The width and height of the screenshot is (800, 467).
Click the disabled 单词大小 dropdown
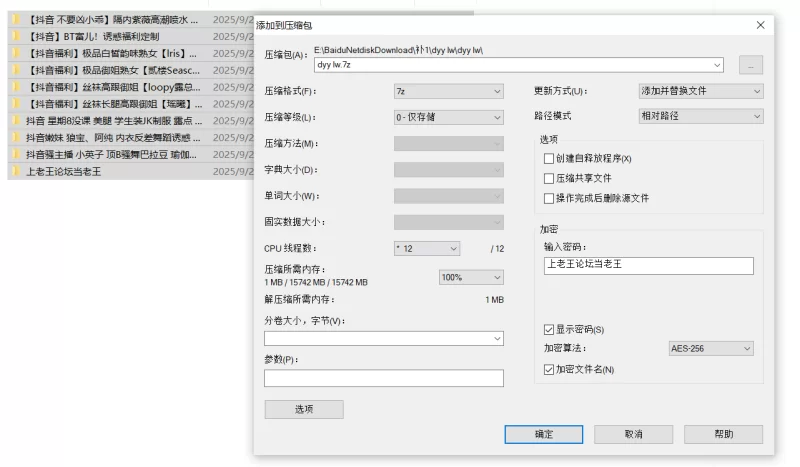pos(448,196)
